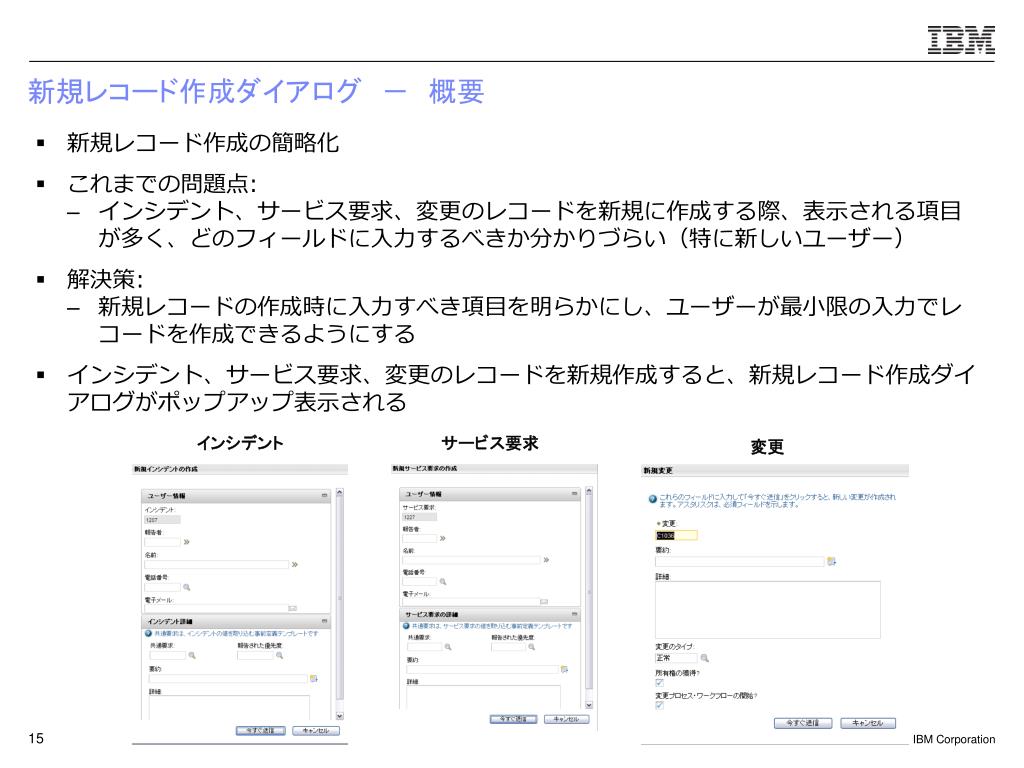Click the 新規インシデントの作成 dialog title
The image size is (1024, 768).
[166, 469]
